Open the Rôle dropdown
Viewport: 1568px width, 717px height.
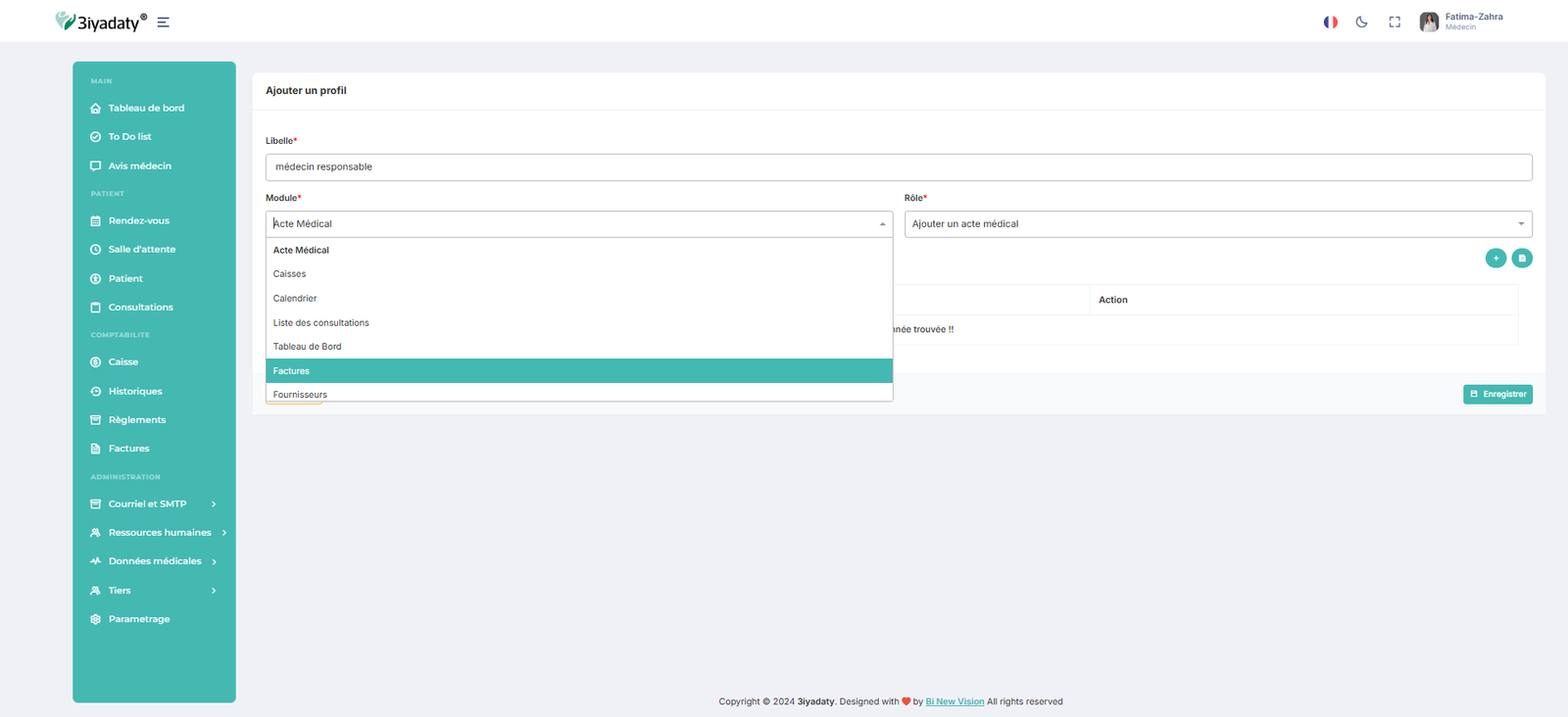coord(1217,224)
